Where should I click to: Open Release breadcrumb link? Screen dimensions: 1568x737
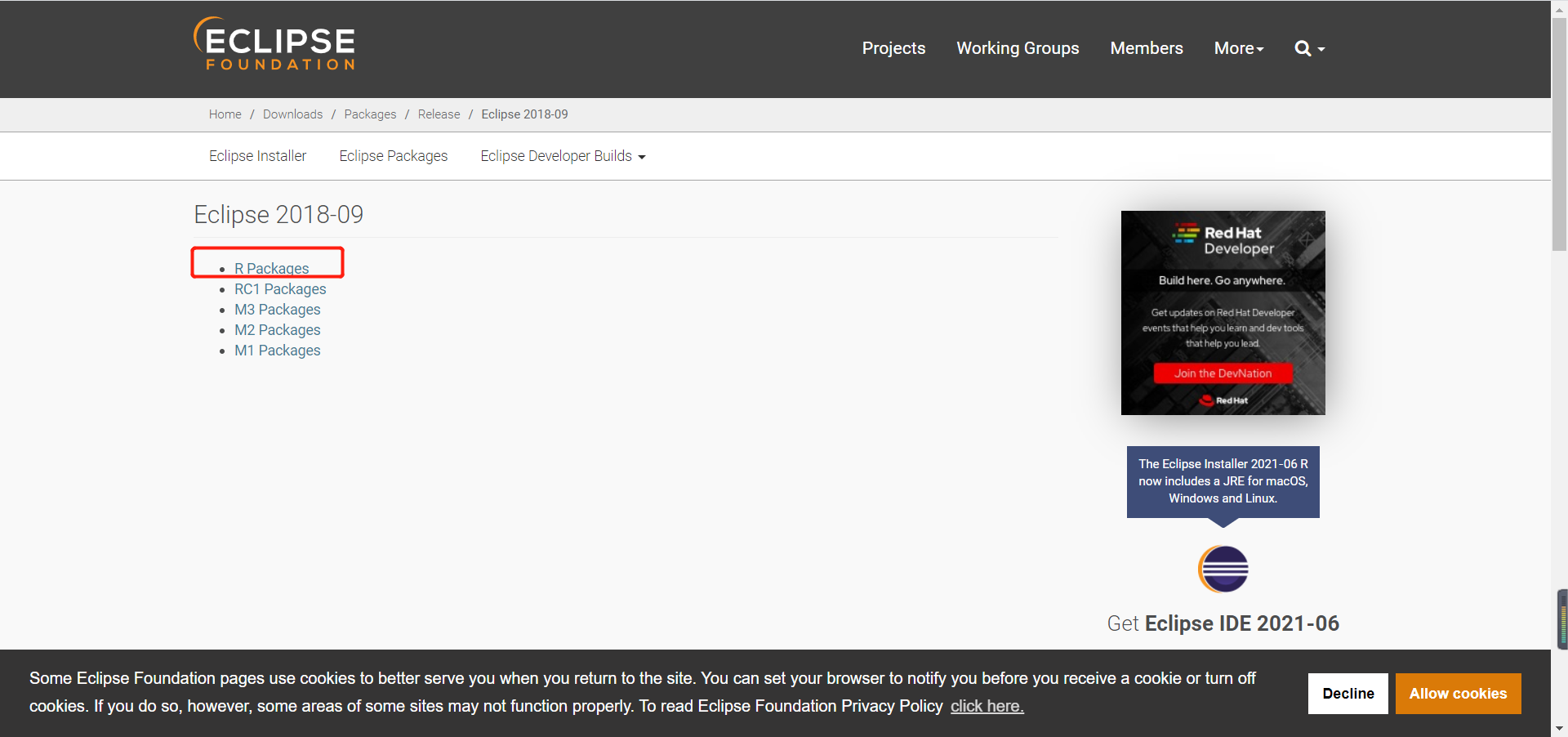tap(439, 114)
